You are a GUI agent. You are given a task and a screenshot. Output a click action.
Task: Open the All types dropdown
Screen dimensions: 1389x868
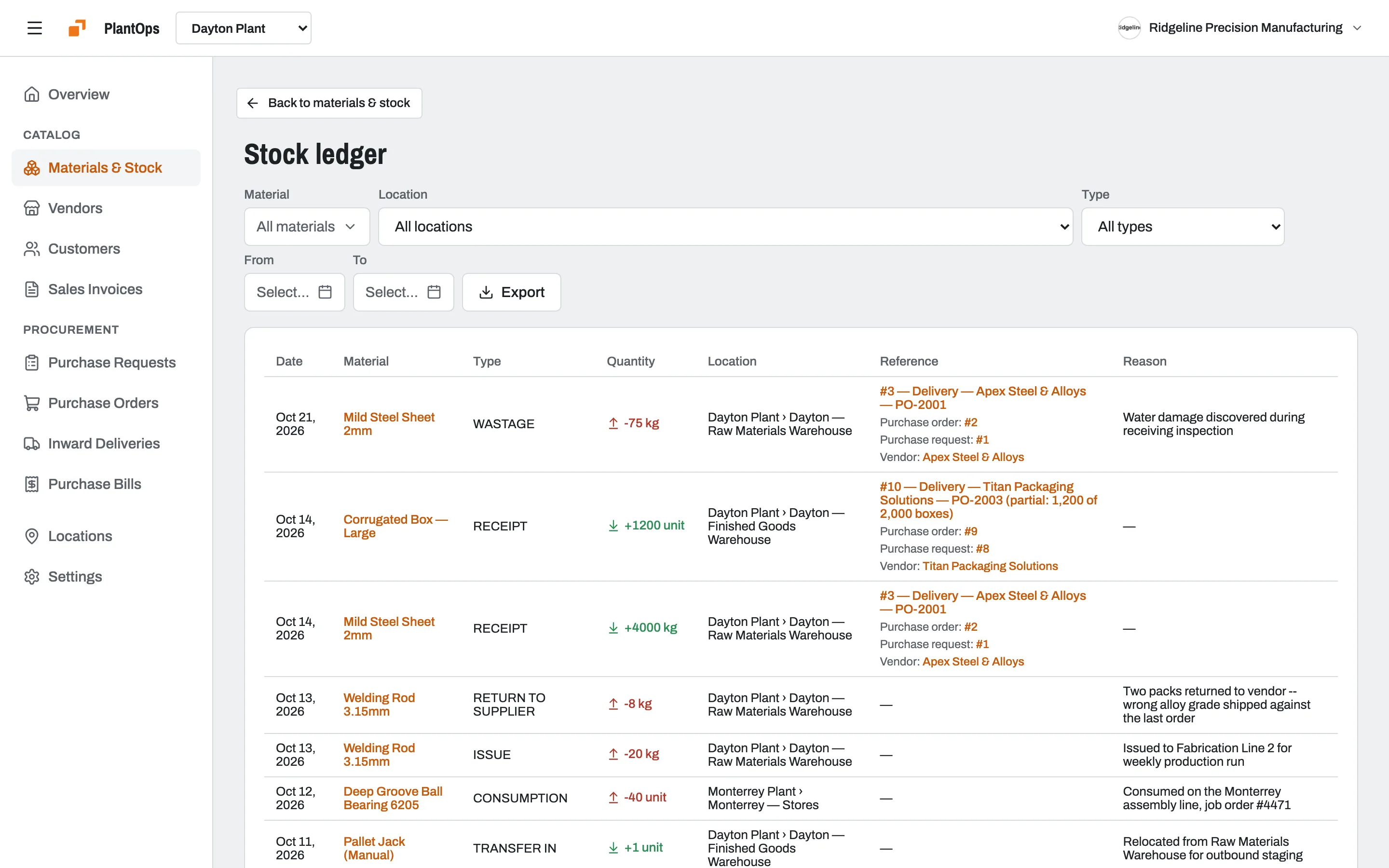click(x=1183, y=226)
